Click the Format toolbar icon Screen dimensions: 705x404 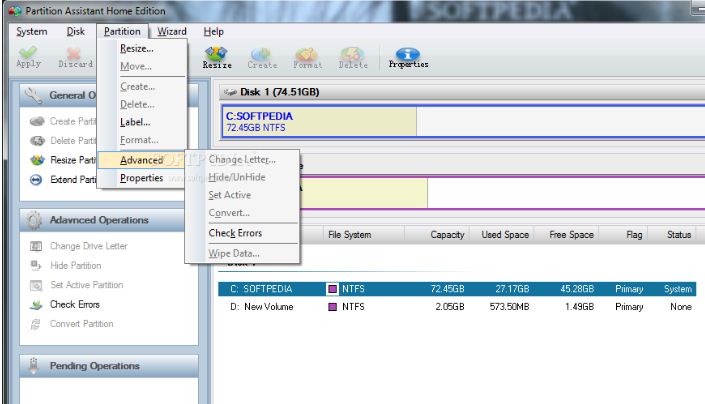pyautogui.click(x=307, y=54)
